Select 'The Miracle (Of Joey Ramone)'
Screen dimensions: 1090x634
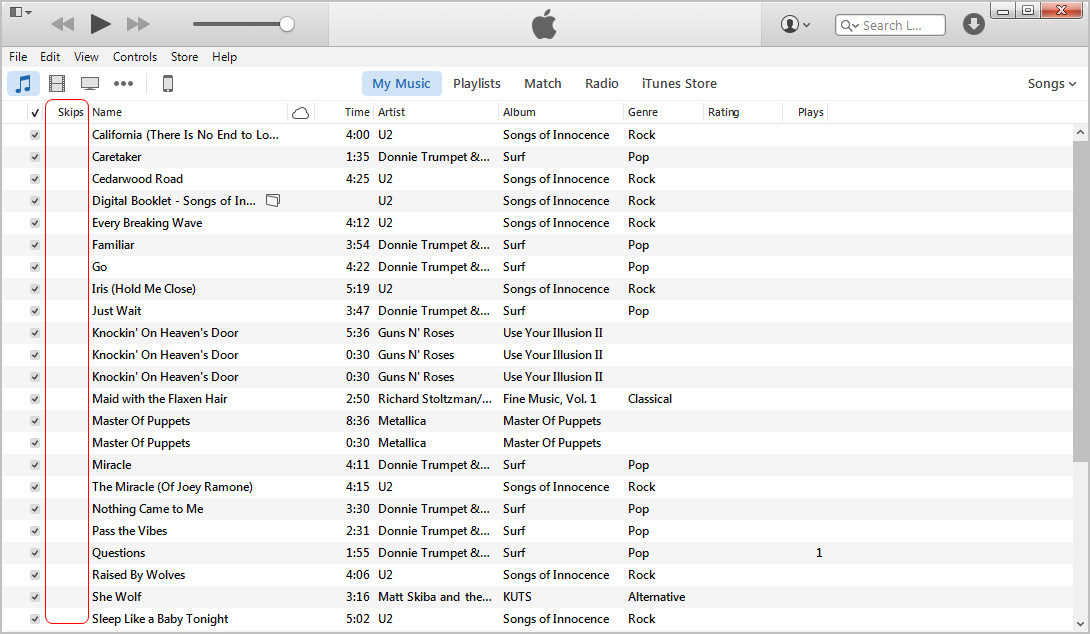pos(172,487)
